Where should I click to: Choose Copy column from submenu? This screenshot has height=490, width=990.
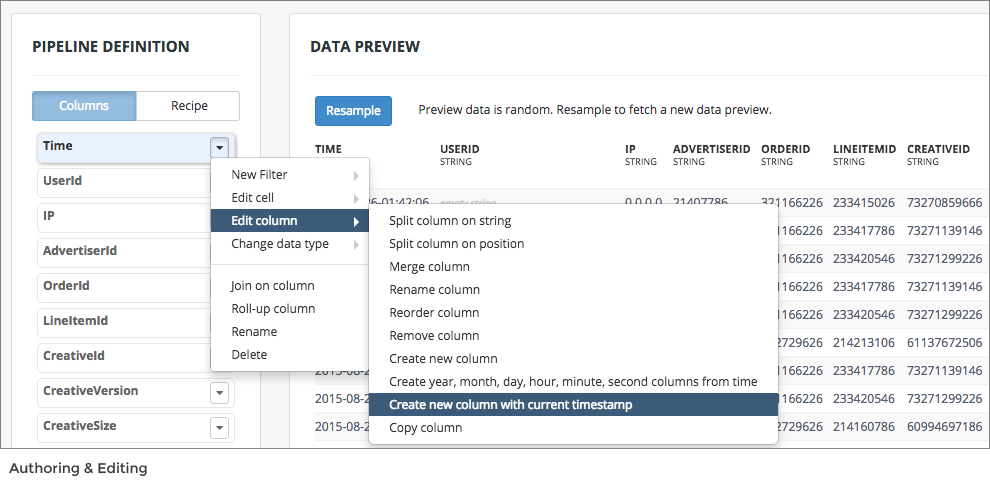426,428
